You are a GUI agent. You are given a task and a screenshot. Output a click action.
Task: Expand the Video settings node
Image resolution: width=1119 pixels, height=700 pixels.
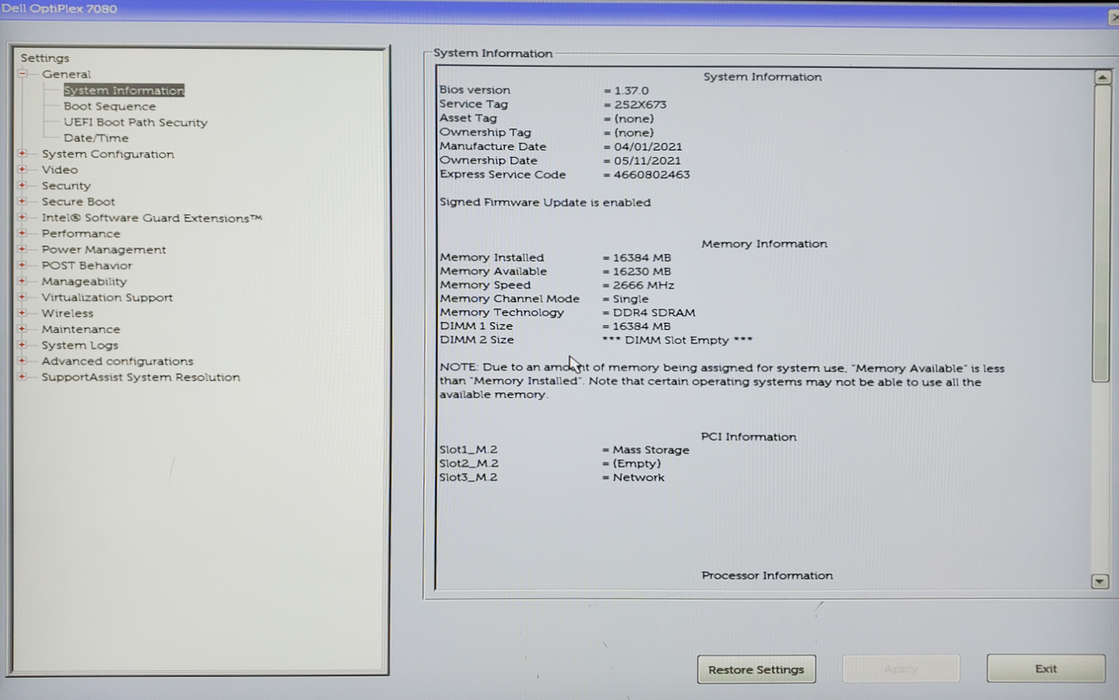point(22,169)
